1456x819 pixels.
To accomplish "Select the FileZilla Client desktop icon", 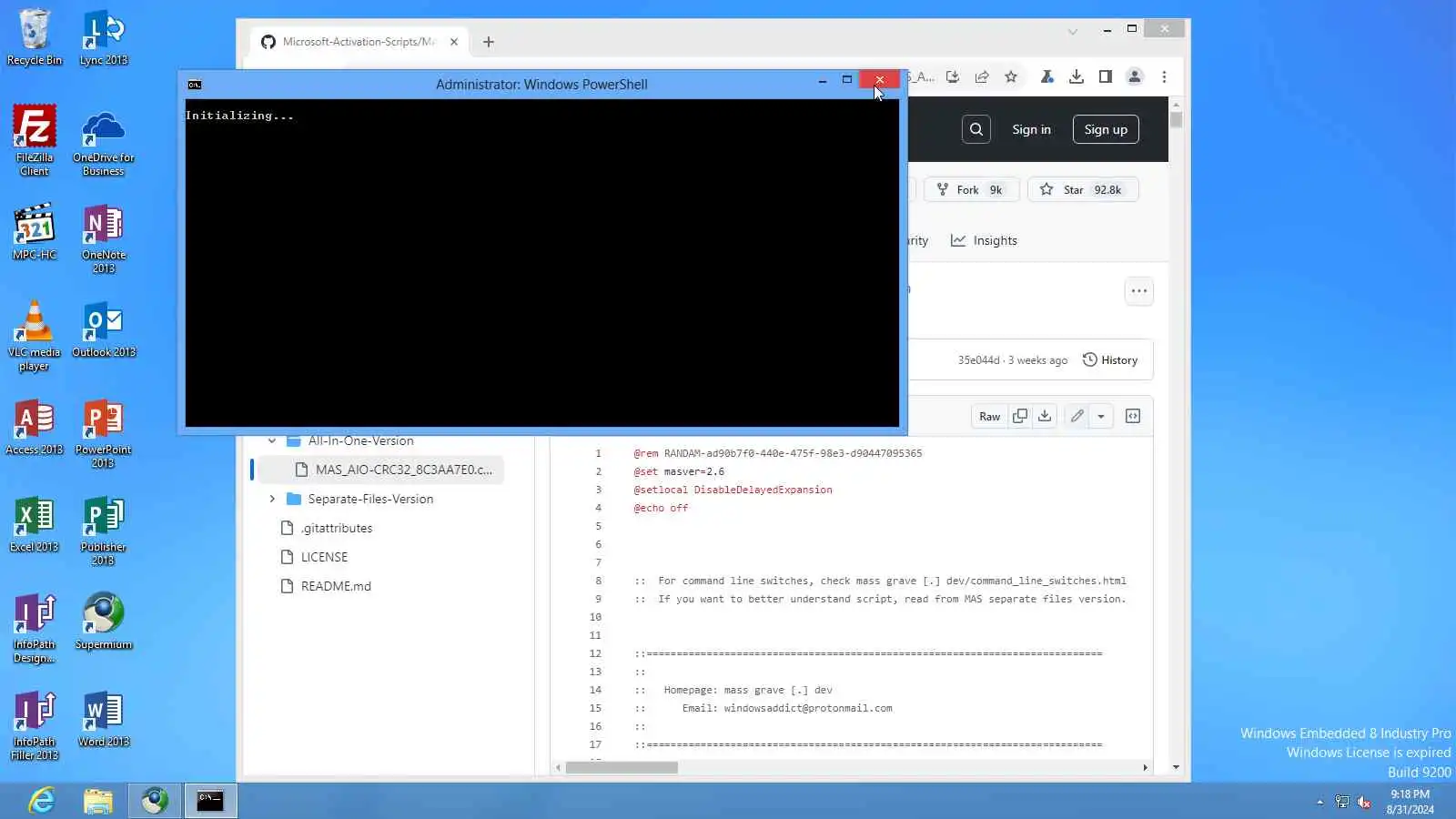I will pos(35,140).
